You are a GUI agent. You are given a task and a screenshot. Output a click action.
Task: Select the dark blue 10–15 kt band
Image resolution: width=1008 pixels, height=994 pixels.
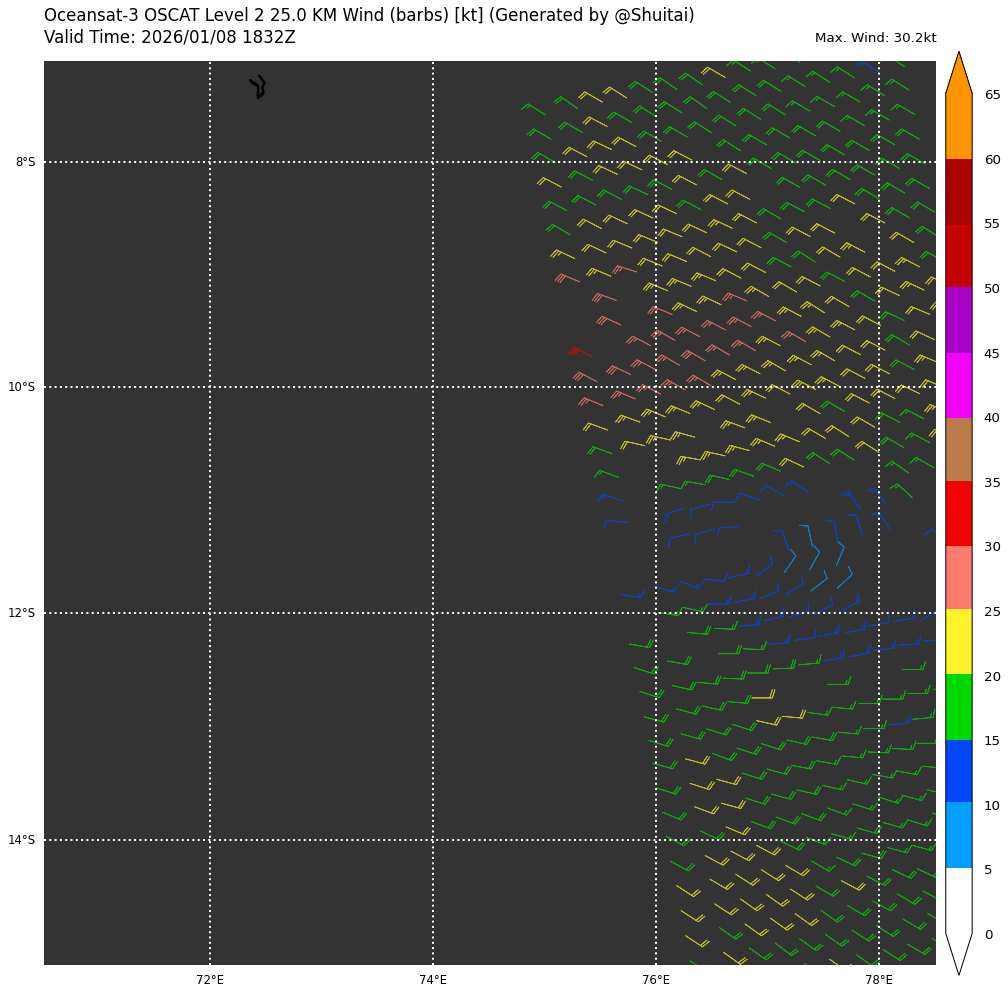958,771
